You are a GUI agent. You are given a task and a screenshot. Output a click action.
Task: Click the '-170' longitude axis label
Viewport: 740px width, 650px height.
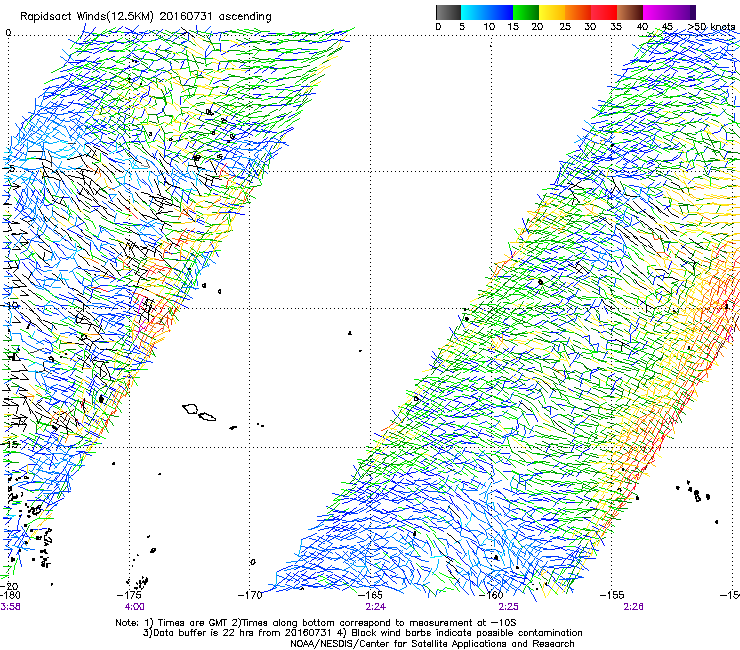[251, 595]
